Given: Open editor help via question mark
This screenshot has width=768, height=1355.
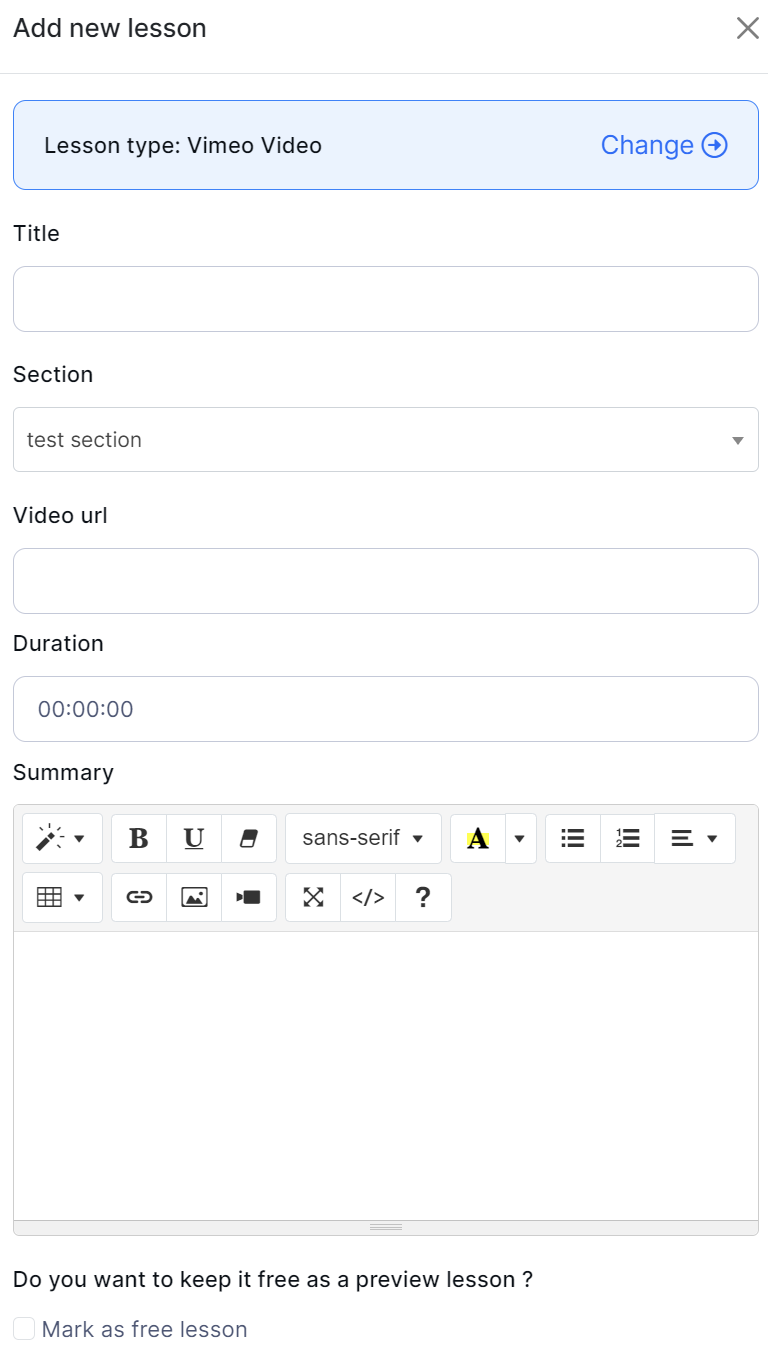Looking at the screenshot, I should pos(423,897).
